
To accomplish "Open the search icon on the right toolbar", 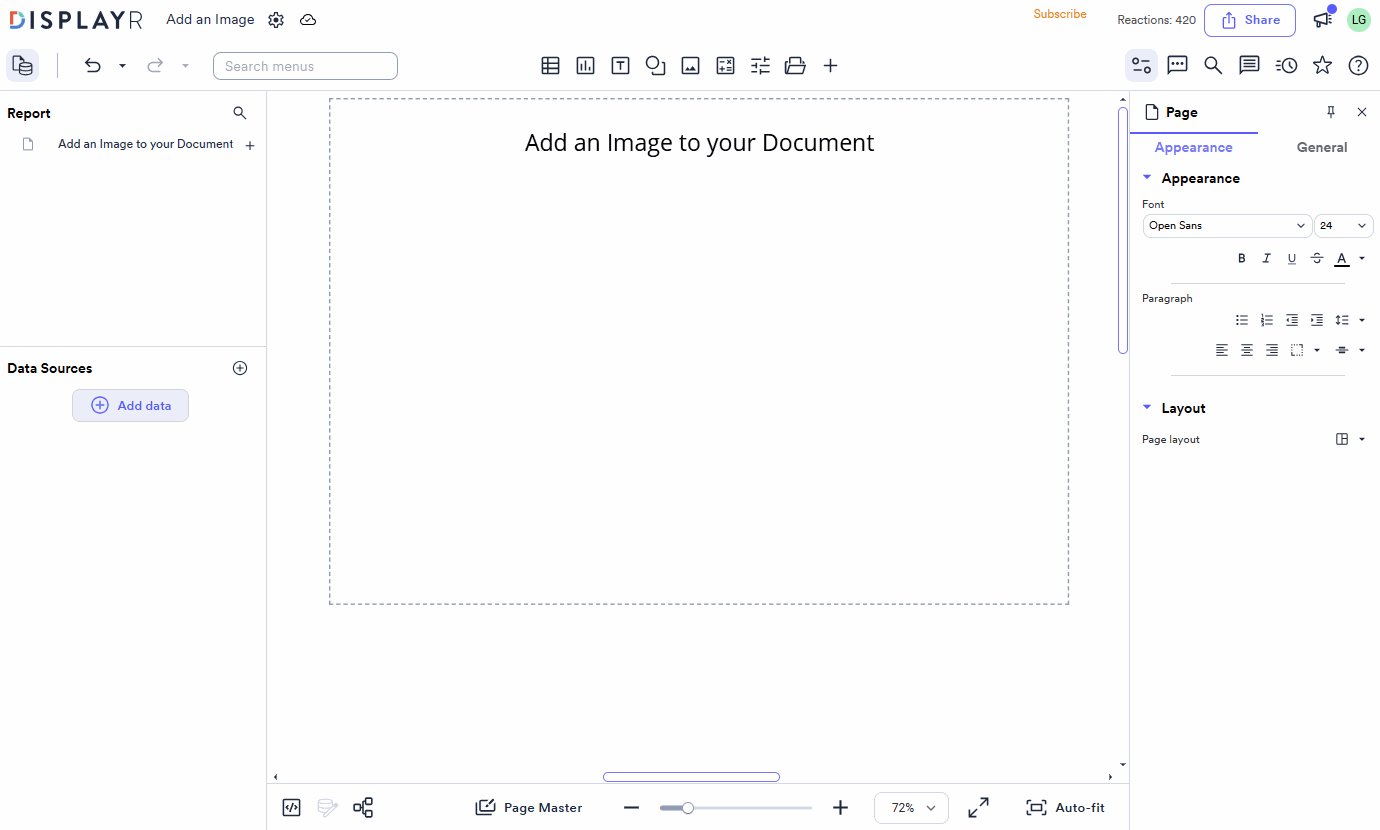I will [1213, 65].
